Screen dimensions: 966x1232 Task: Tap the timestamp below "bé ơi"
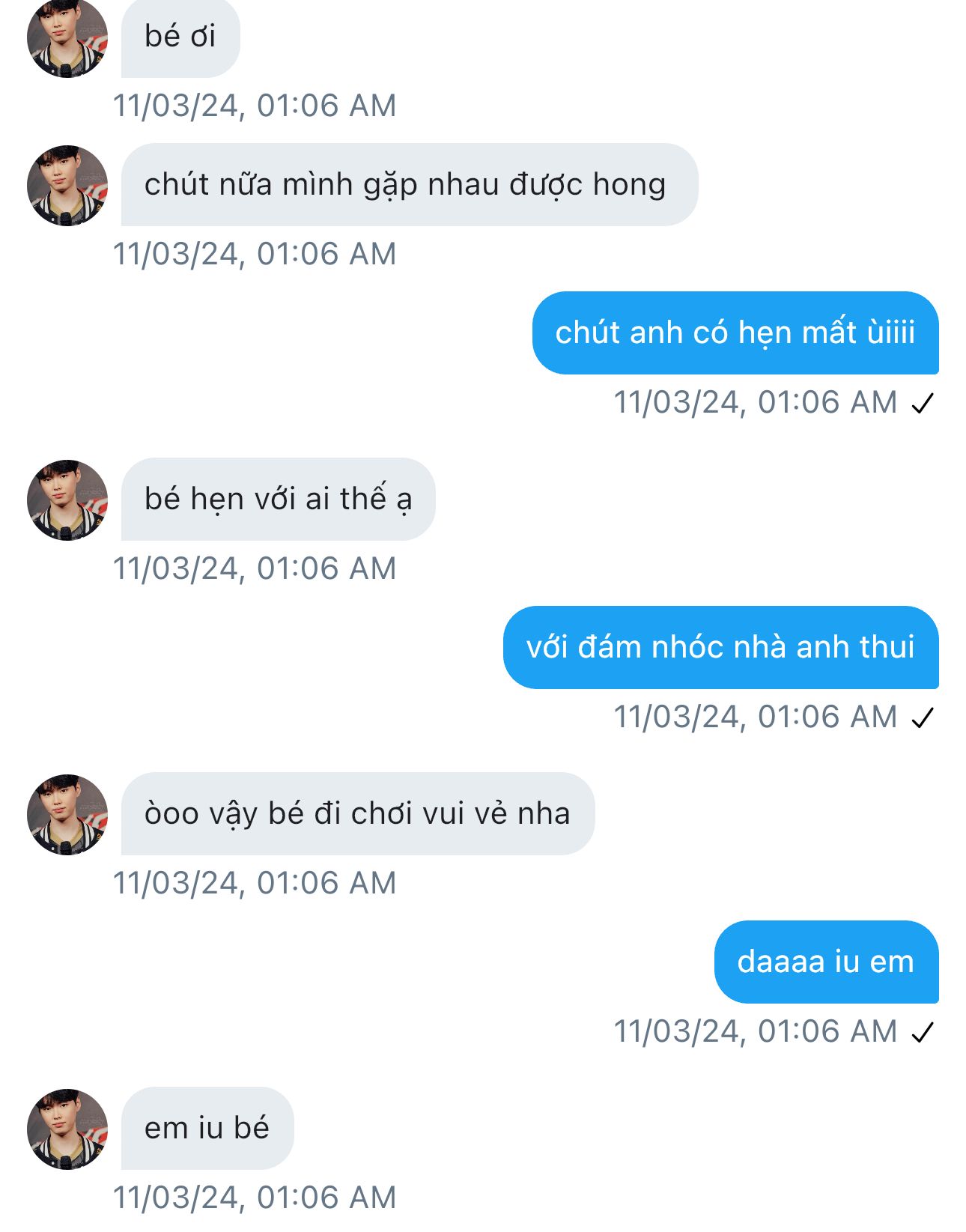[x=255, y=106]
